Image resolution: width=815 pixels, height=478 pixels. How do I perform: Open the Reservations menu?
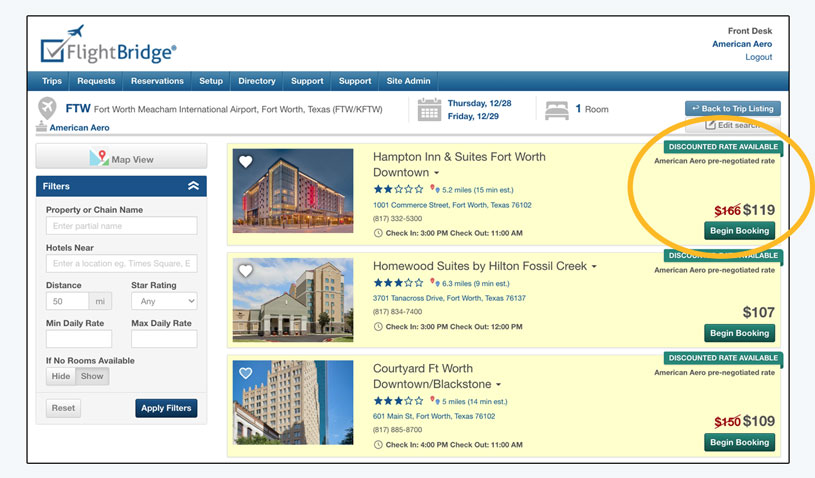tap(156, 81)
